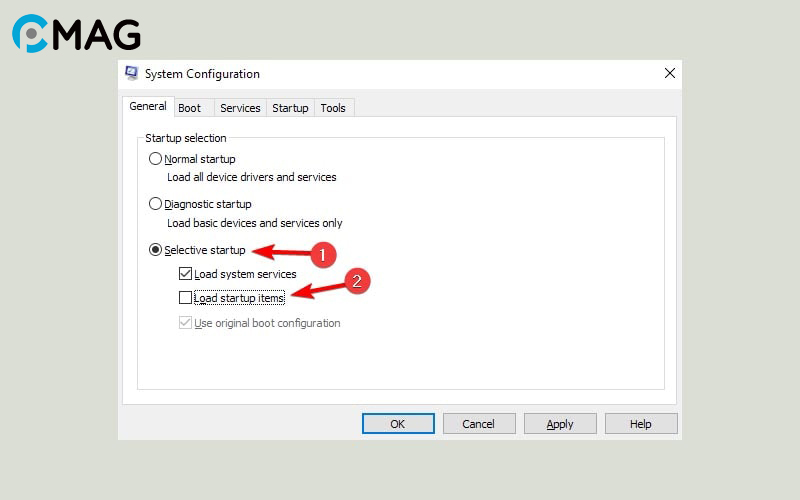Switch to the General tab
800x500 pixels.
click(148, 107)
